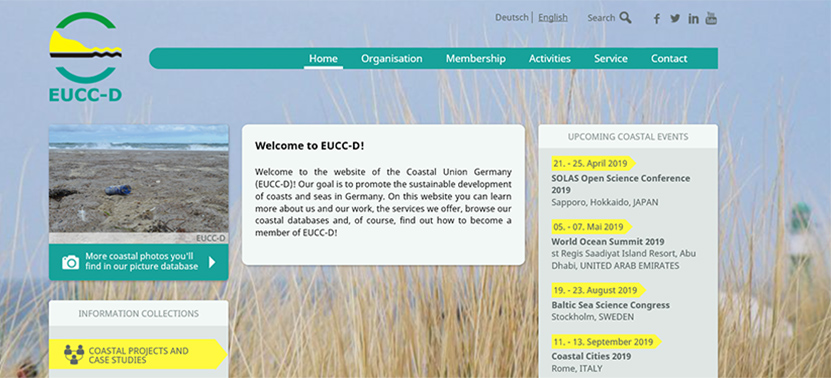Open the YouTube icon
The image size is (831, 378).
coord(711,19)
